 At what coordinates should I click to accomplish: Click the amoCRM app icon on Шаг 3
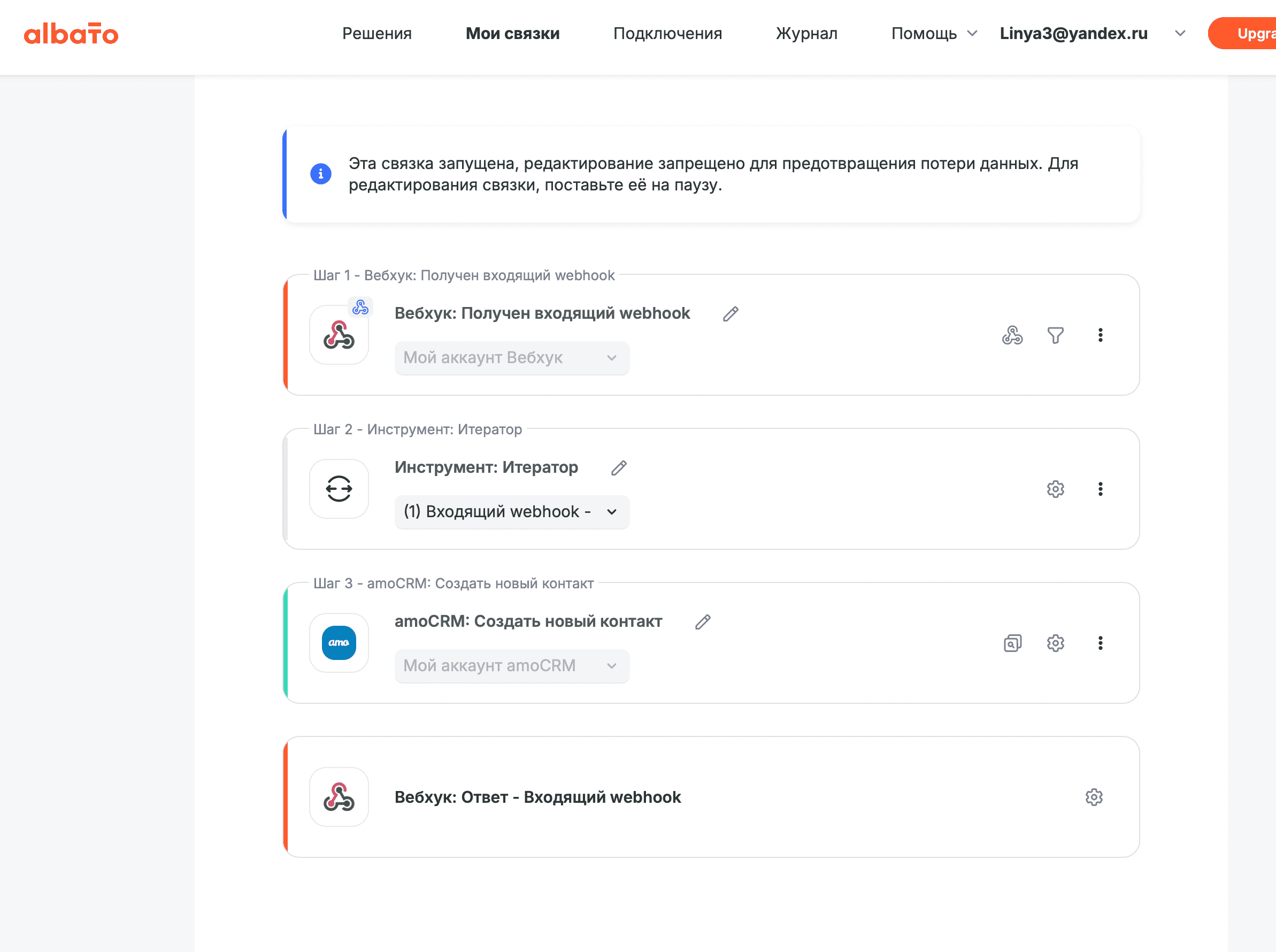coord(339,642)
